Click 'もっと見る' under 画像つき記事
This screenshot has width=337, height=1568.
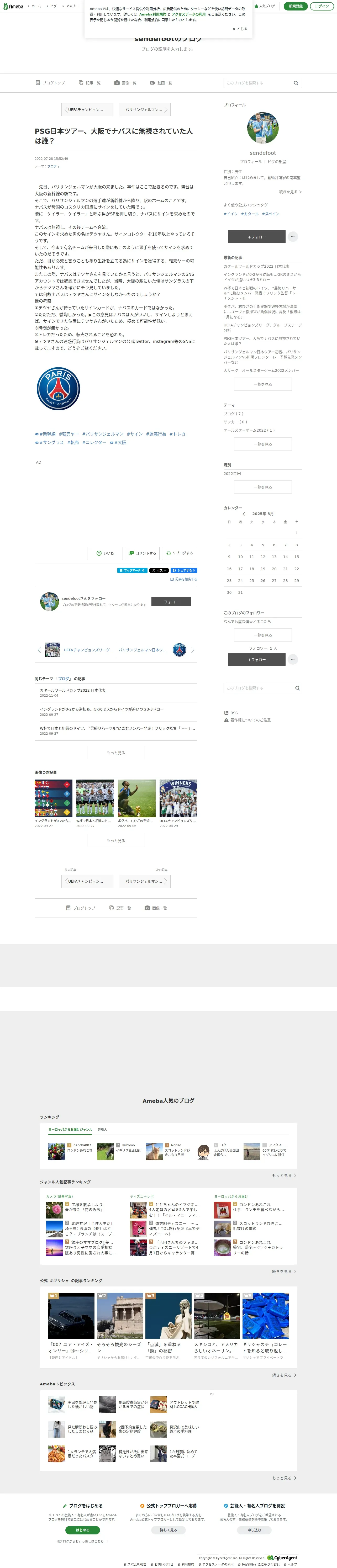116,841
